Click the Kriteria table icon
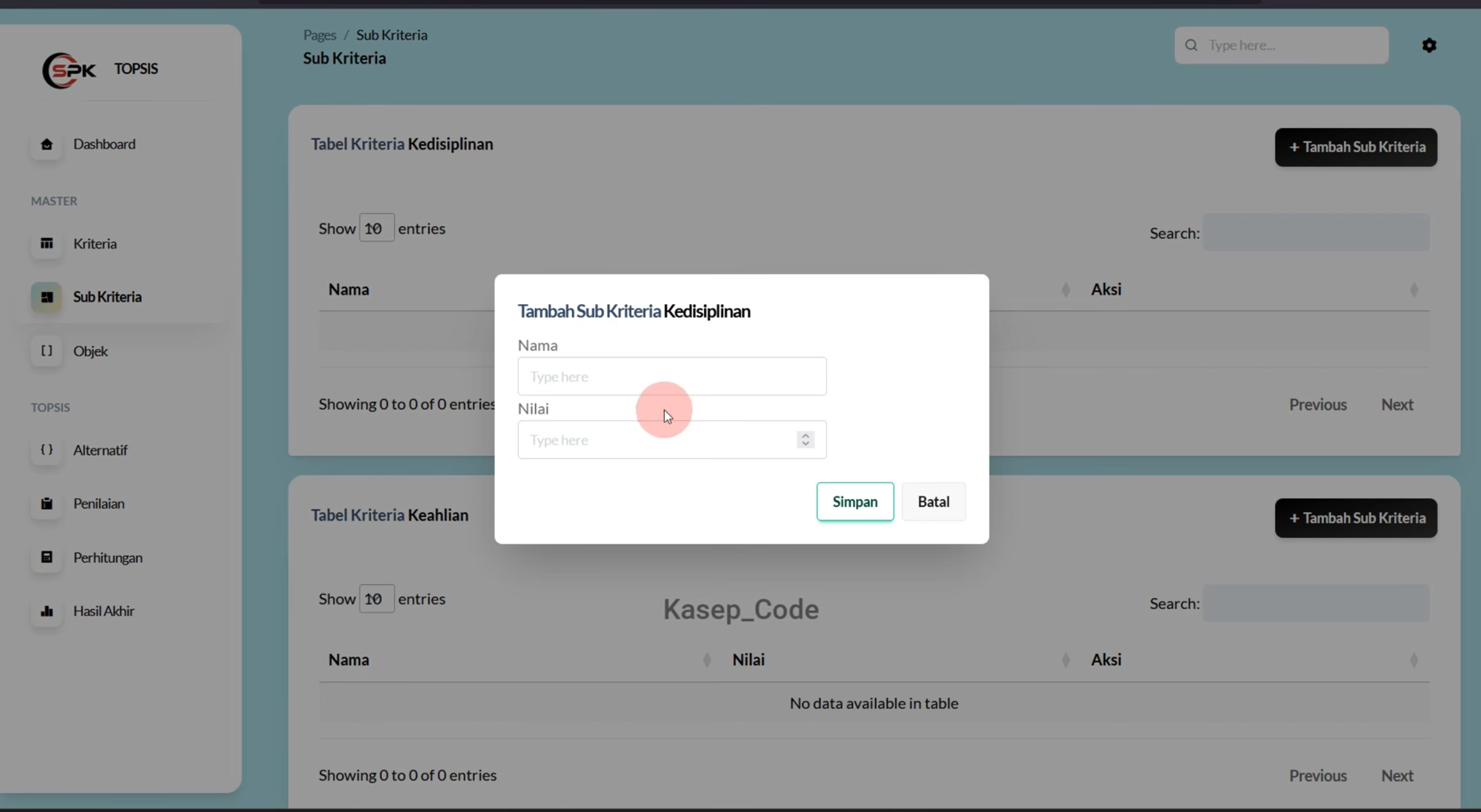The width and height of the screenshot is (1481, 812). (x=46, y=243)
